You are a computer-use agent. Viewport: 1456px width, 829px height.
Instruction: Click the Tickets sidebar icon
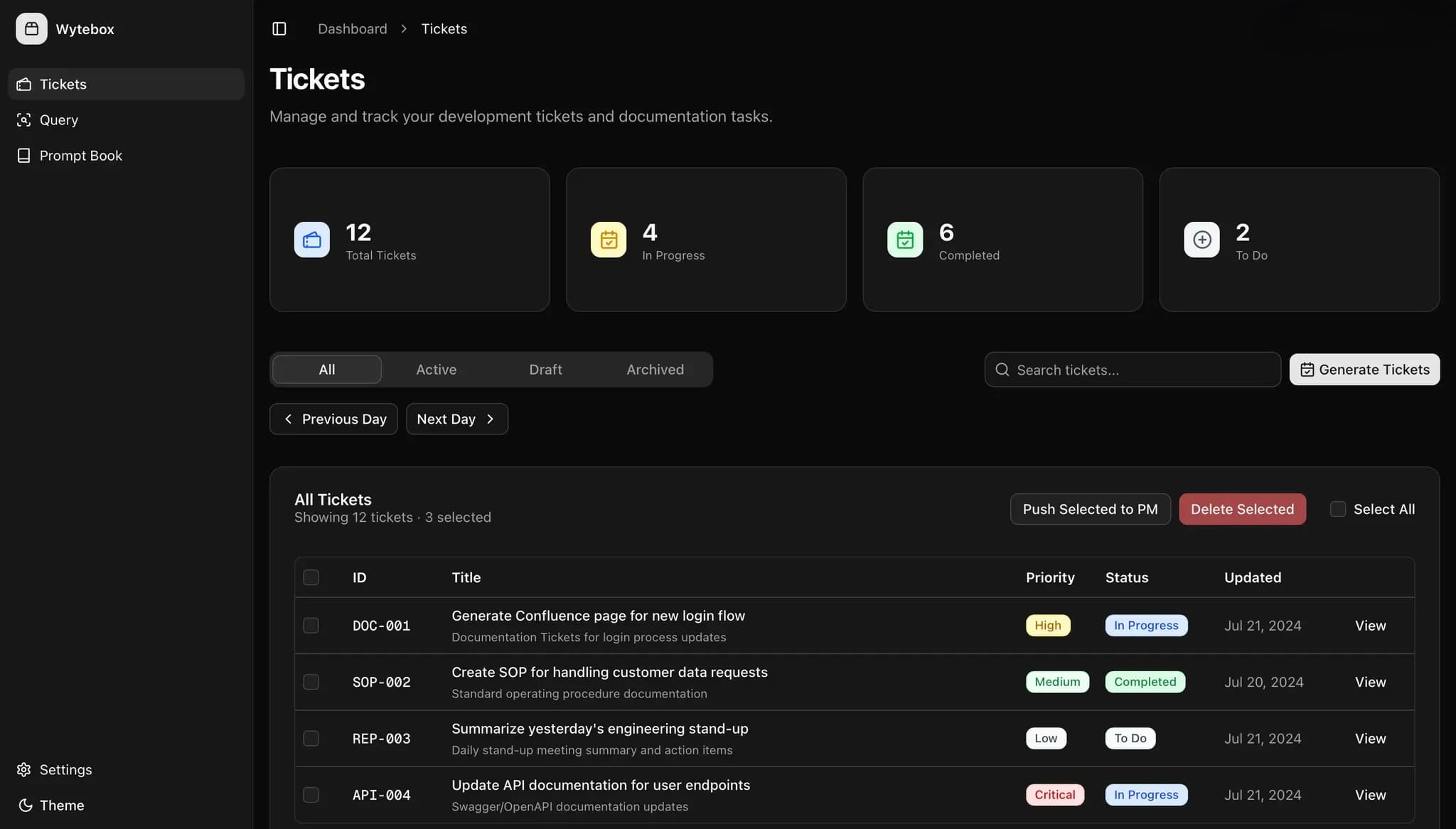point(23,84)
